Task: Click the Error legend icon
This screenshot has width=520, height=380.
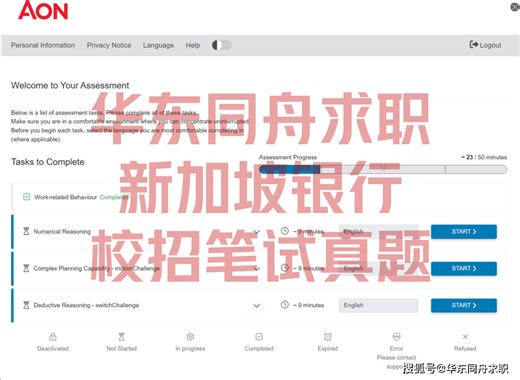Action: click(x=396, y=337)
